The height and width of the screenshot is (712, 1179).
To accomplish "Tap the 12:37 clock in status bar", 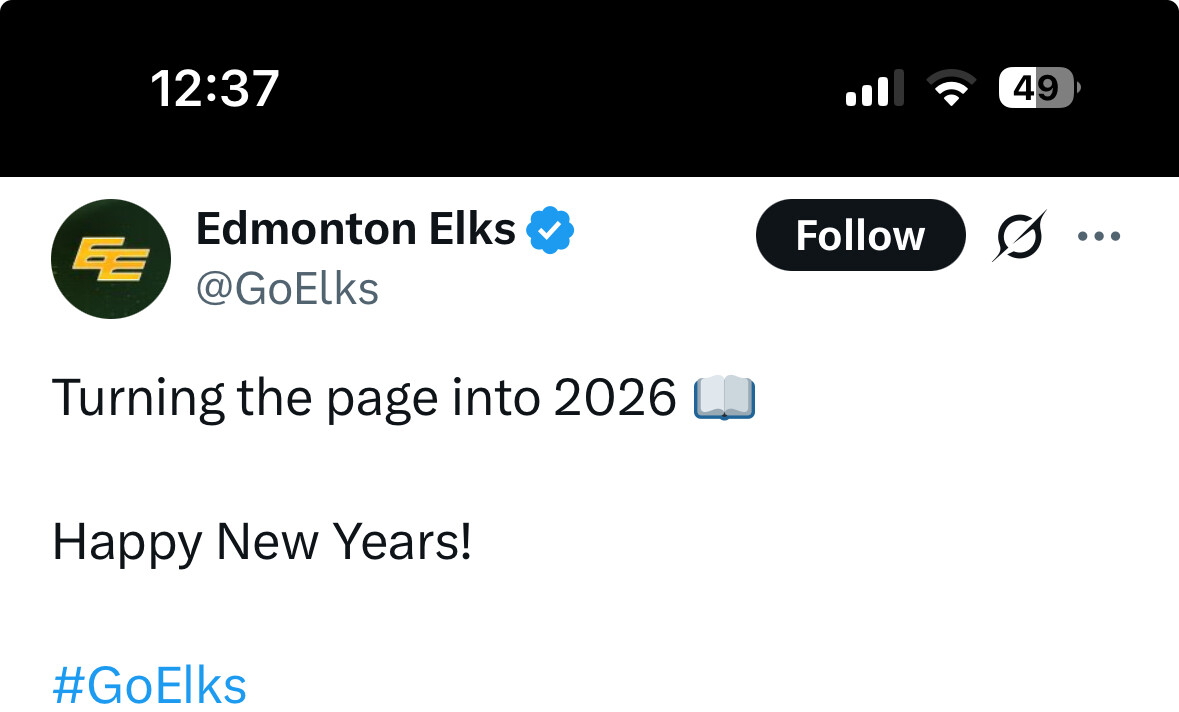I will tap(215, 89).
